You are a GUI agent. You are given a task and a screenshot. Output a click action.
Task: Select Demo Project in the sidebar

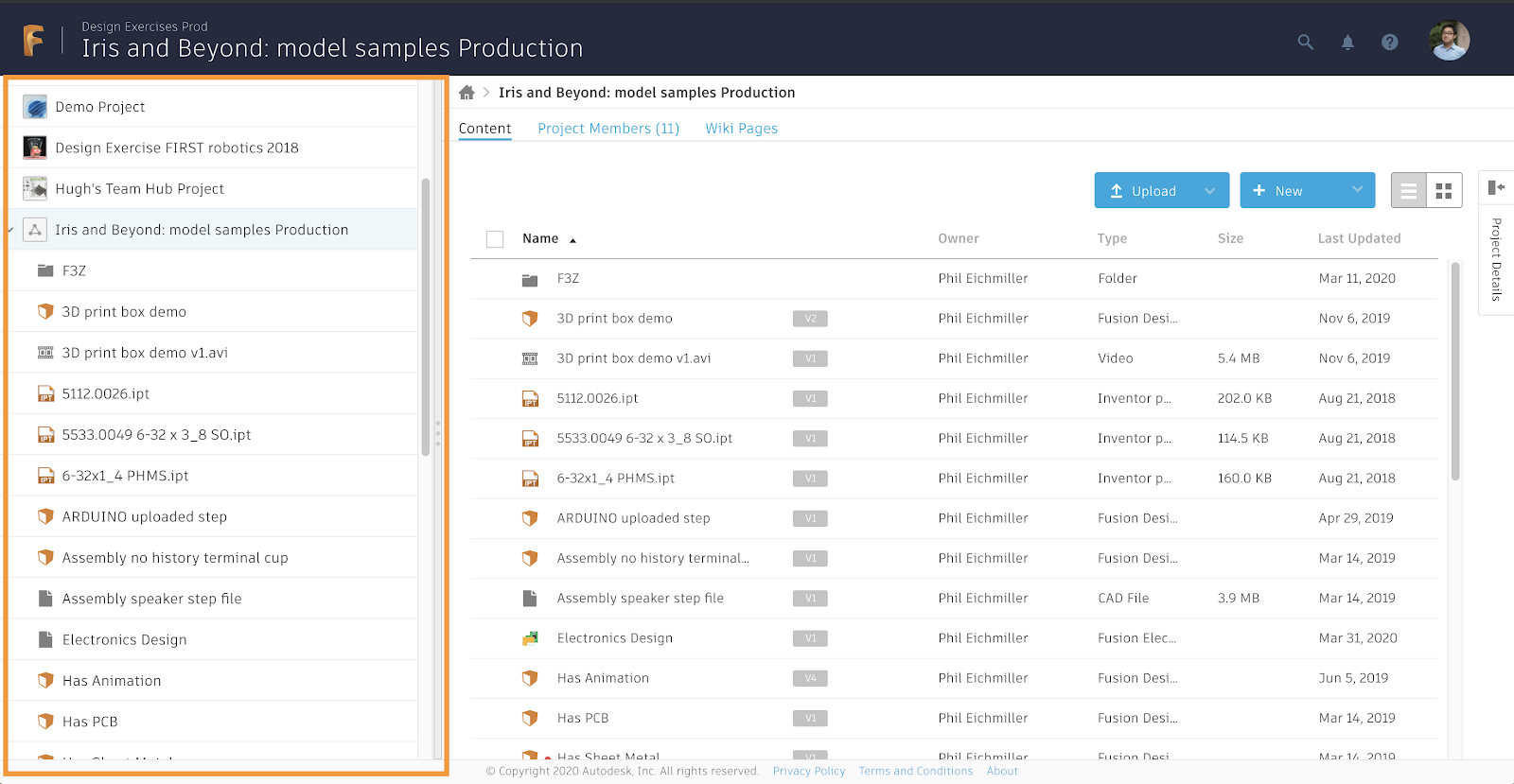point(100,107)
